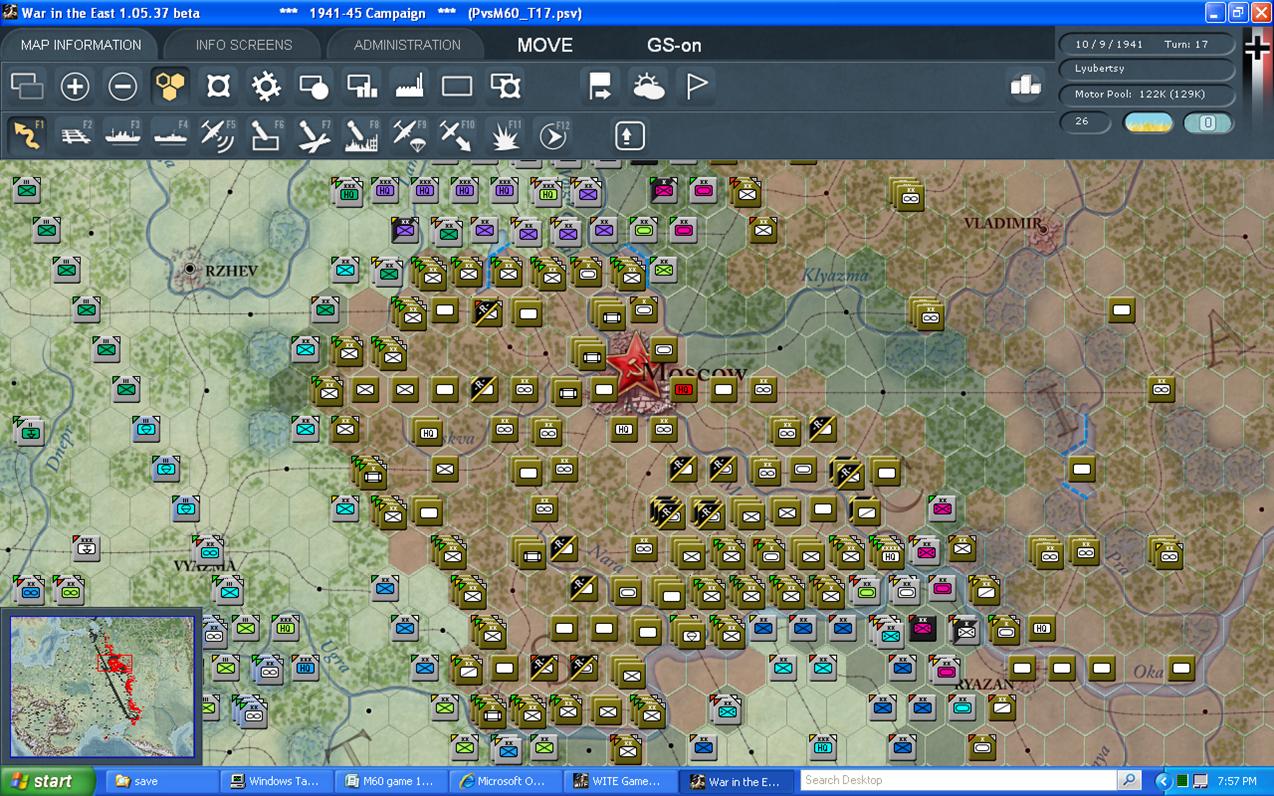
Task: Open the Map Information tab
Action: (x=81, y=45)
